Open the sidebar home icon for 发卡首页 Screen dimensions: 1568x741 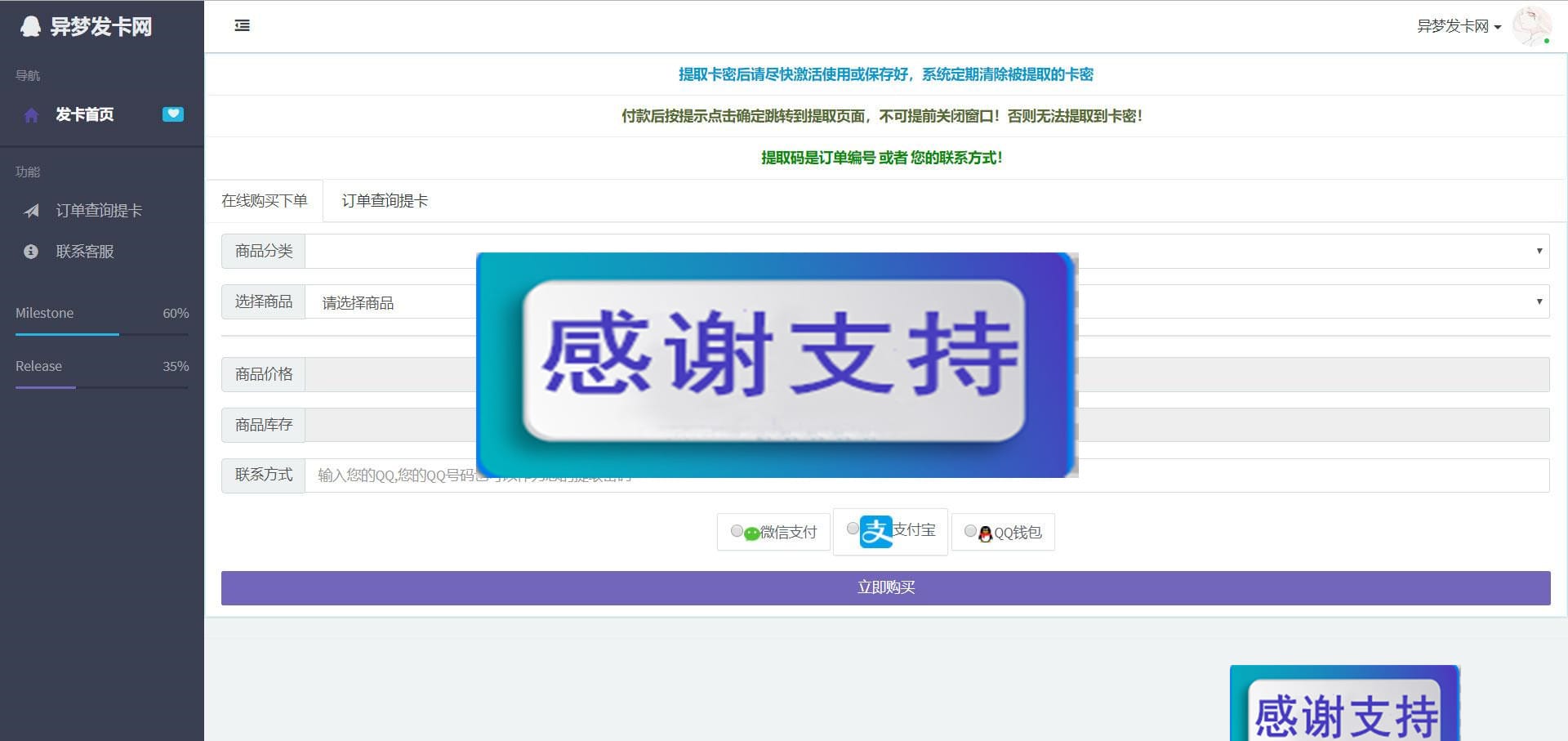point(30,115)
